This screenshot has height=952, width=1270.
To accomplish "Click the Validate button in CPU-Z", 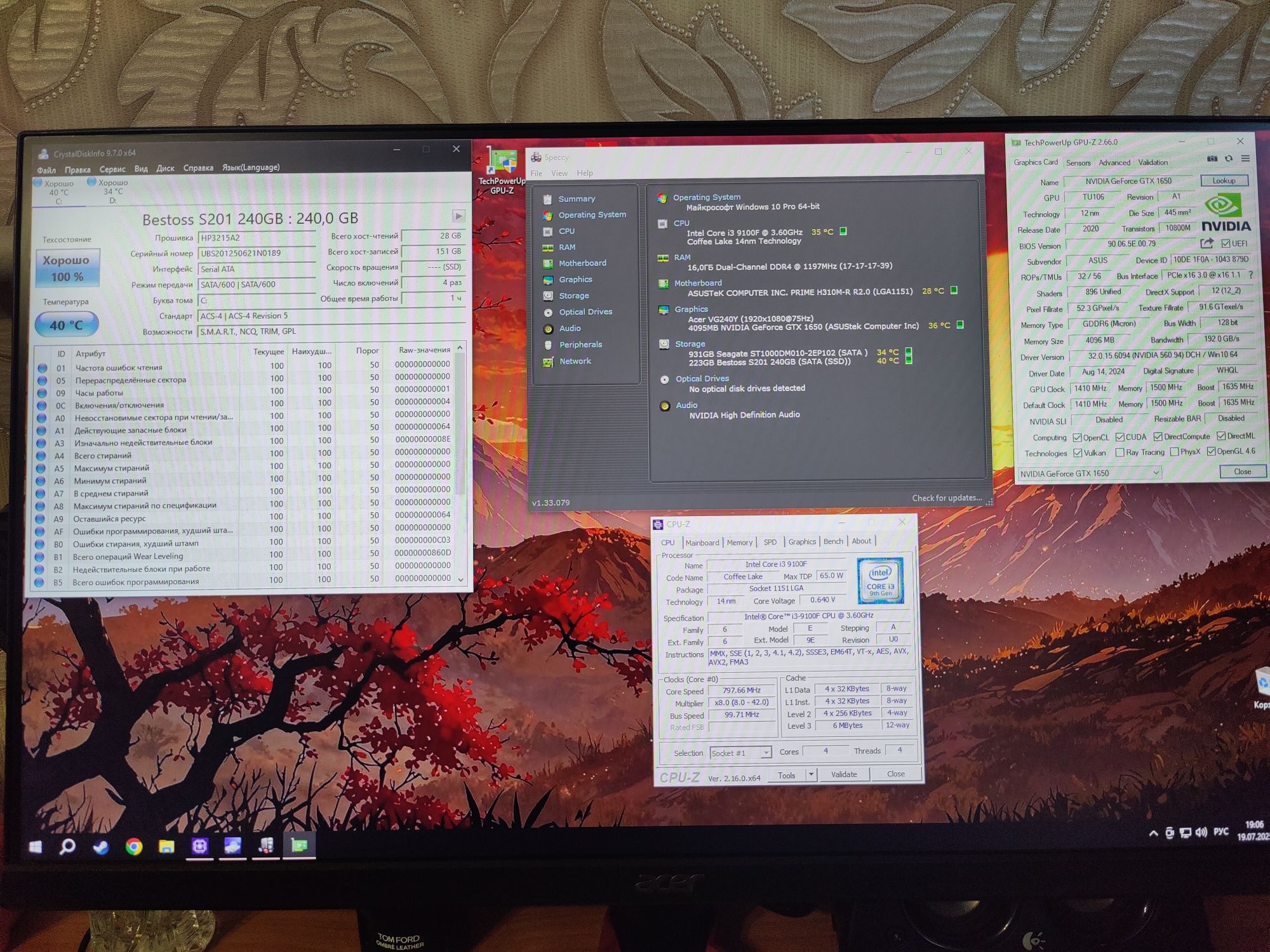I will (x=844, y=774).
